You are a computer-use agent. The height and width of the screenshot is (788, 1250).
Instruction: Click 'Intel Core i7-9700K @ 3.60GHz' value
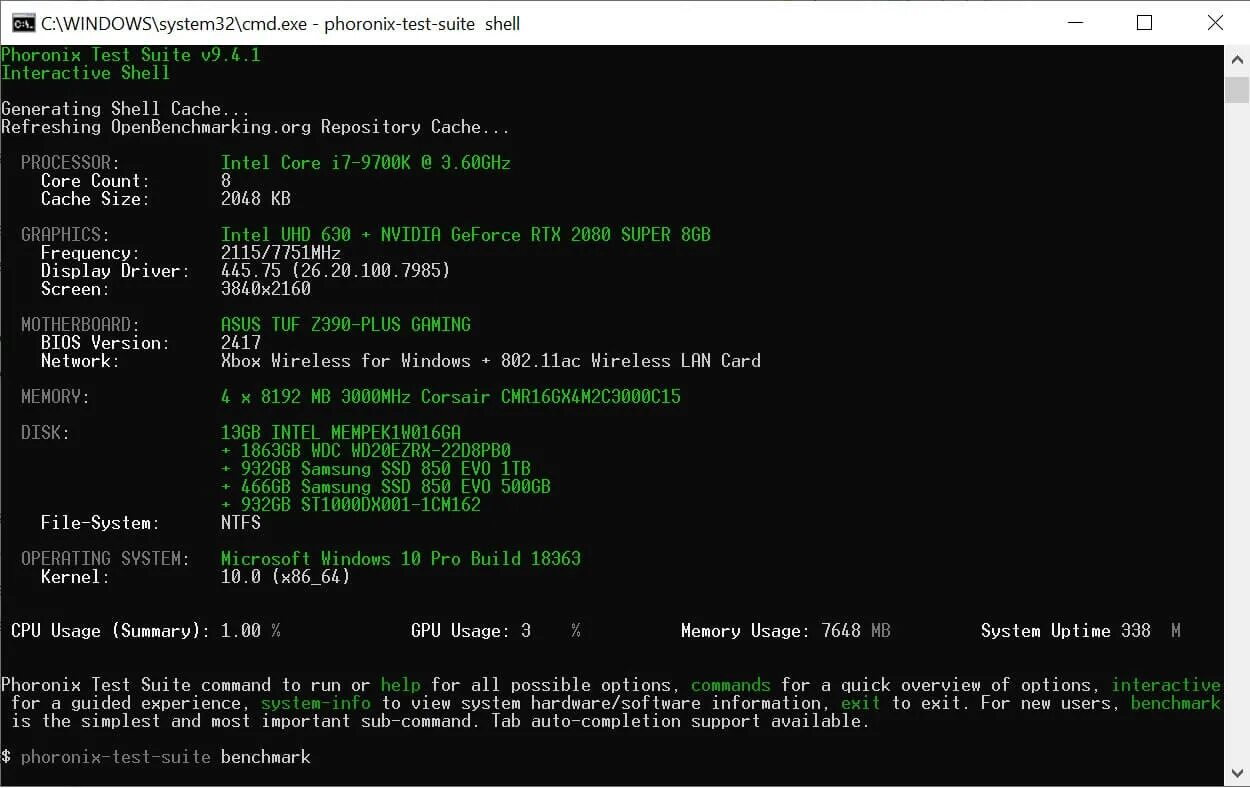(x=366, y=163)
